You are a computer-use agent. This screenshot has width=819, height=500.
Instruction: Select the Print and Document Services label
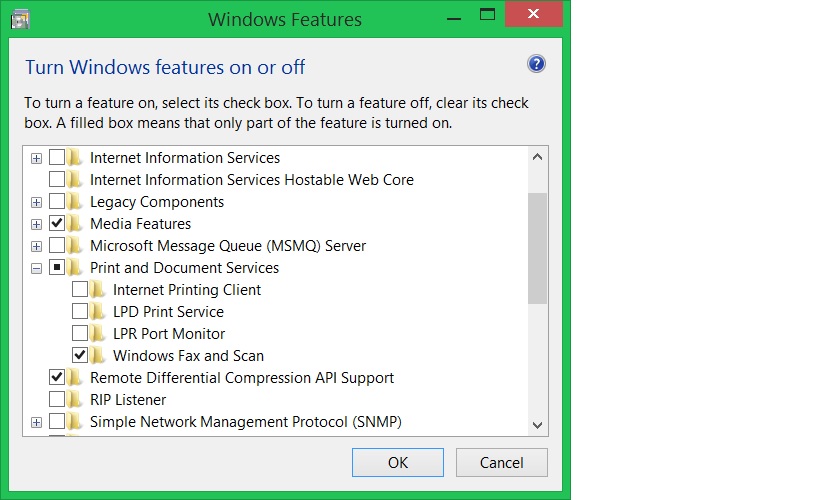[x=184, y=268]
